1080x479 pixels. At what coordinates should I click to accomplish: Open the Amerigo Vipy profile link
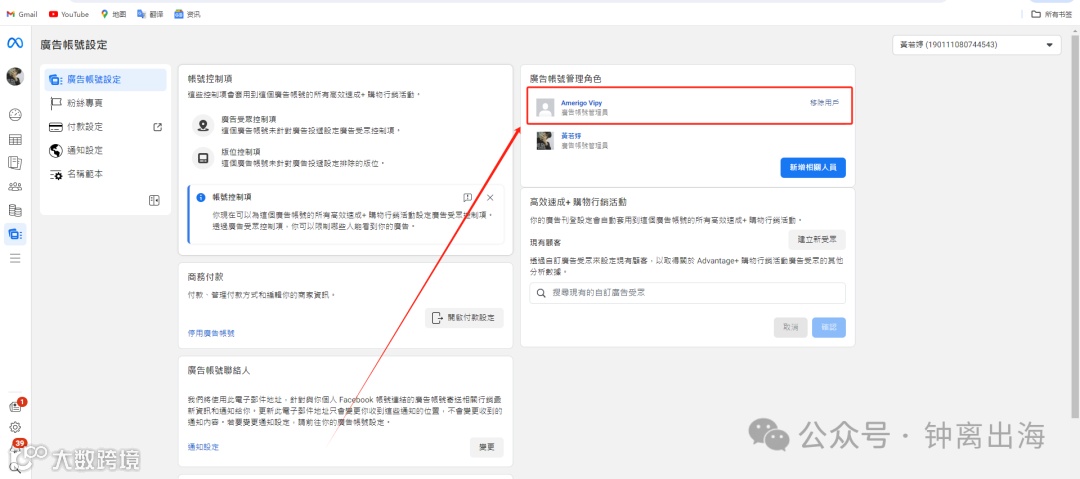(x=581, y=103)
